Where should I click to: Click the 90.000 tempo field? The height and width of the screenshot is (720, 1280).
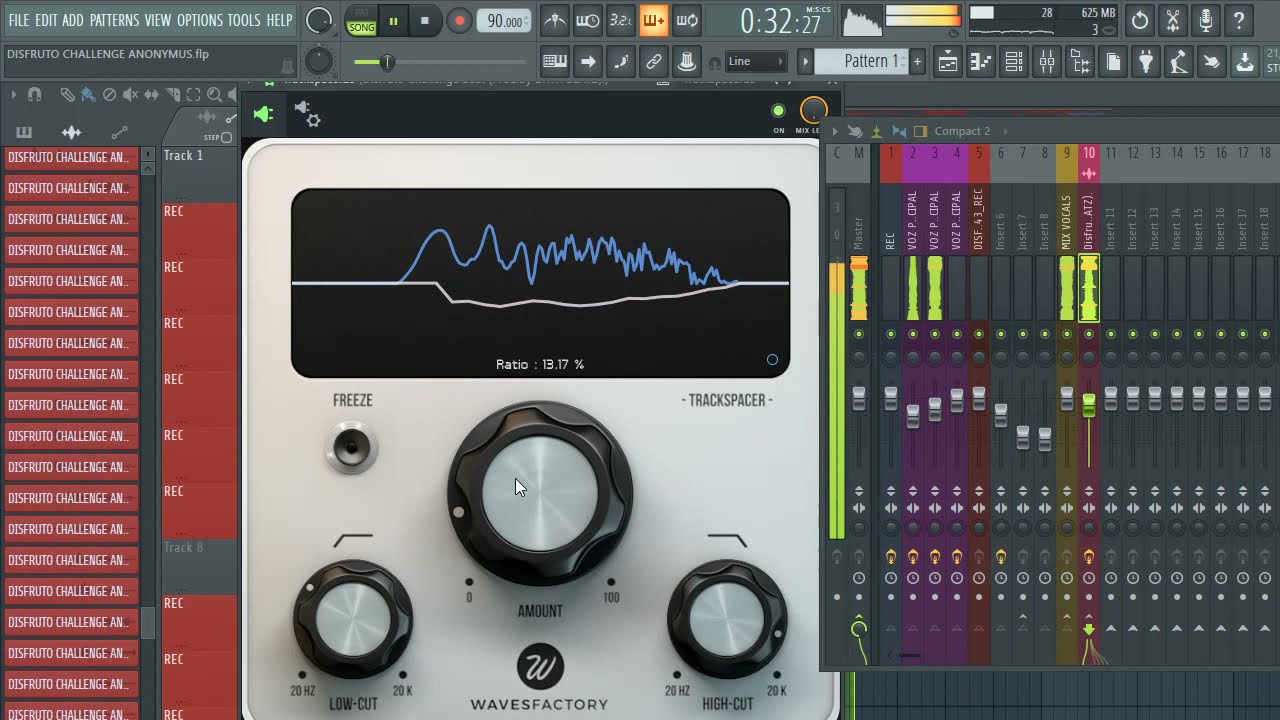pyautogui.click(x=504, y=21)
